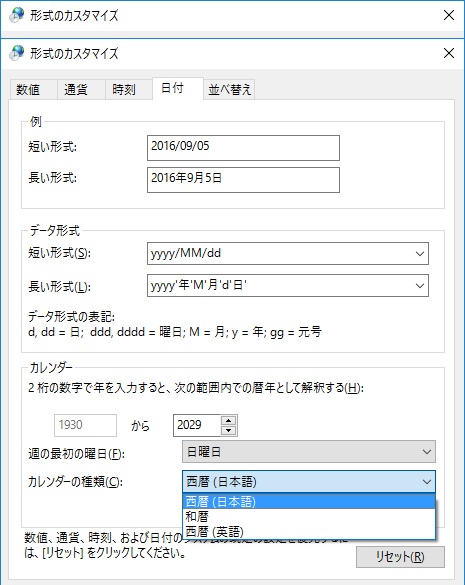Screen dimensions: 465x585
Task: Close the background 形式のカスタマイズ window
Action: coord(449,15)
